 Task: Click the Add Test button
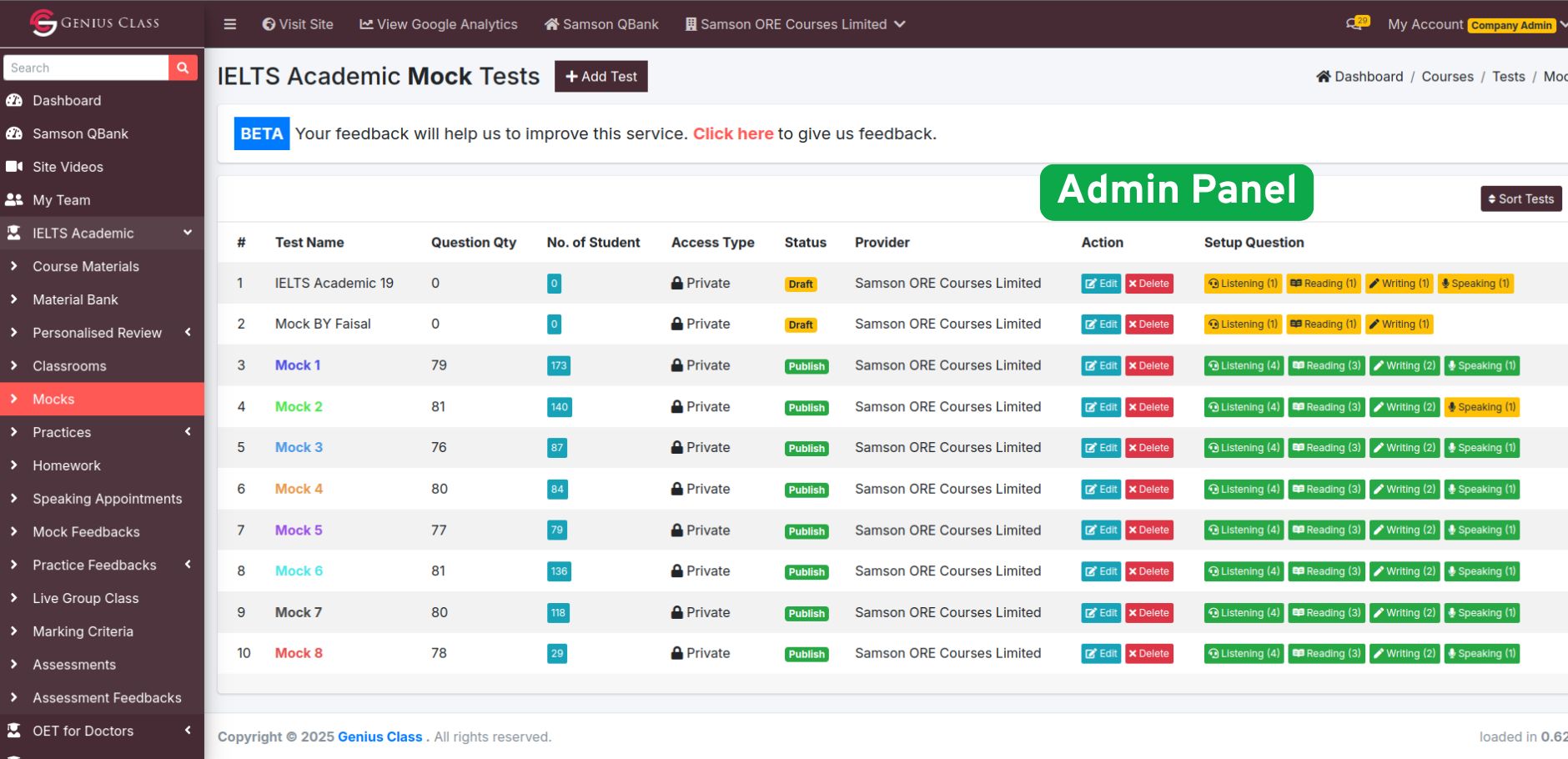pyautogui.click(x=601, y=77)
